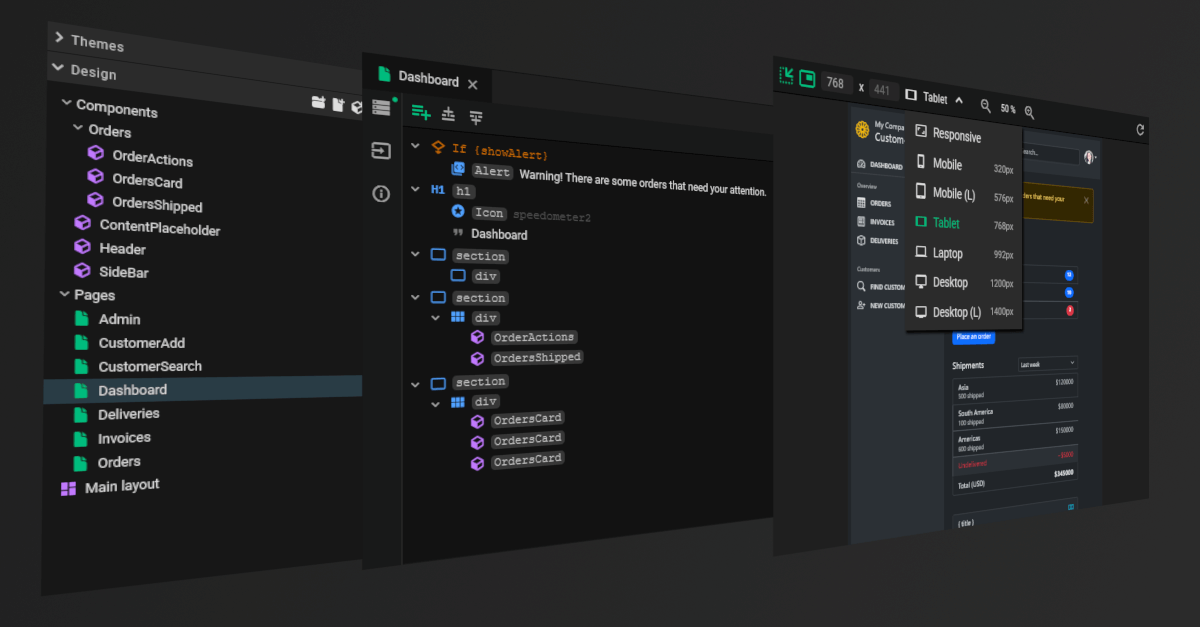Open the Invoices page
This screenshot has width=1200, height=627.
[124, 437]
